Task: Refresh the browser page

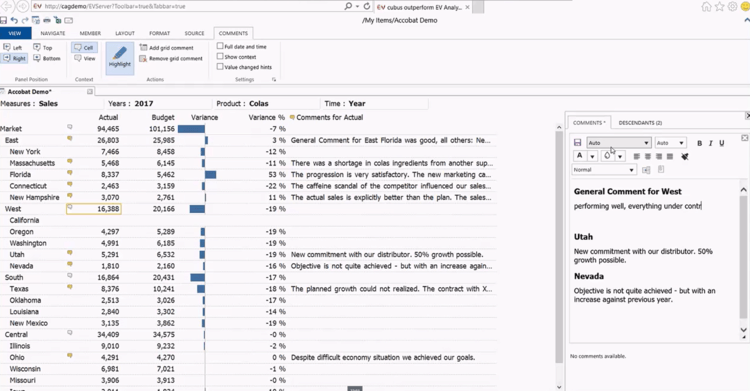Action: (367, 6)
